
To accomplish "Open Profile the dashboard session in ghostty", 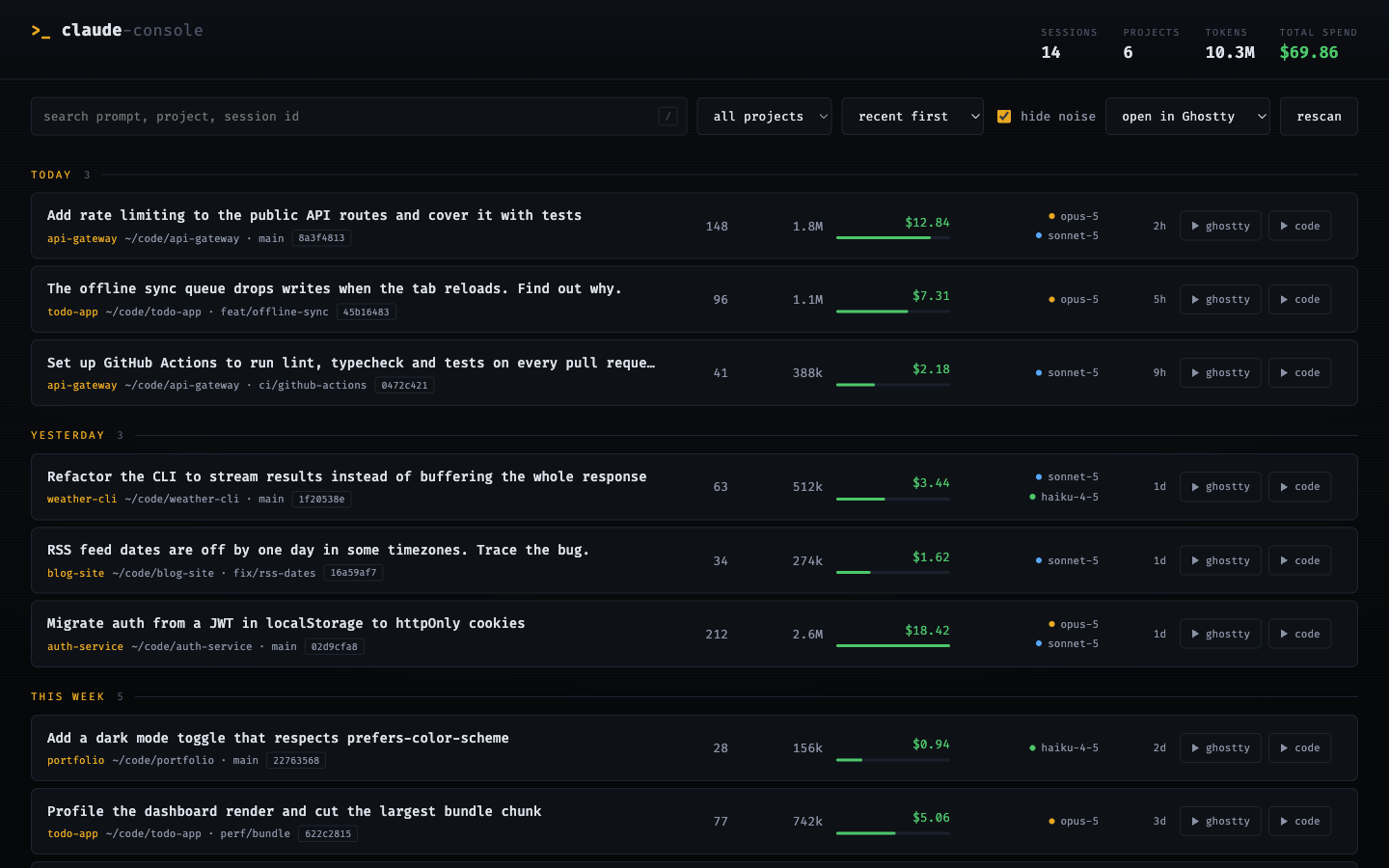I will point(1220,821).
